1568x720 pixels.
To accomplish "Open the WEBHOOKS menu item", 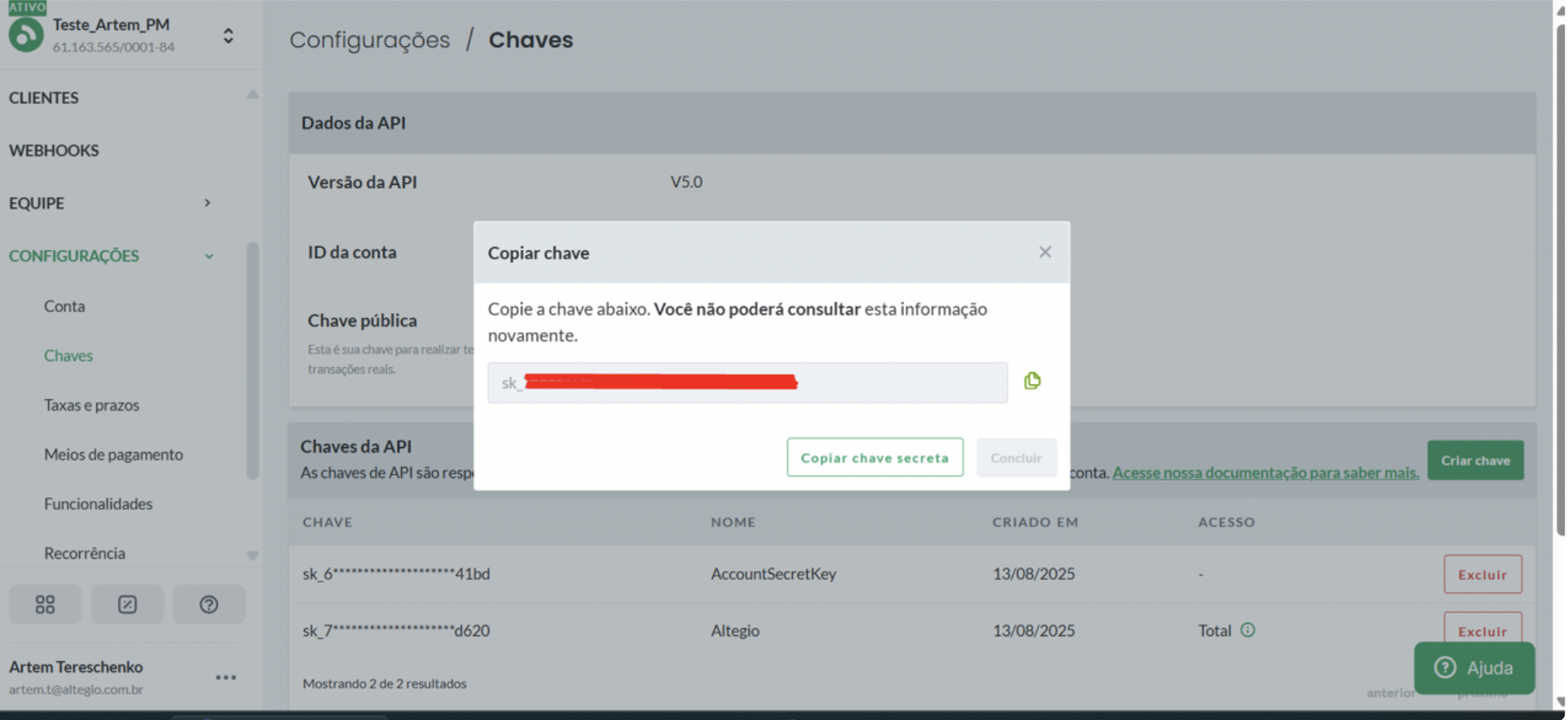I will point(54,151).
